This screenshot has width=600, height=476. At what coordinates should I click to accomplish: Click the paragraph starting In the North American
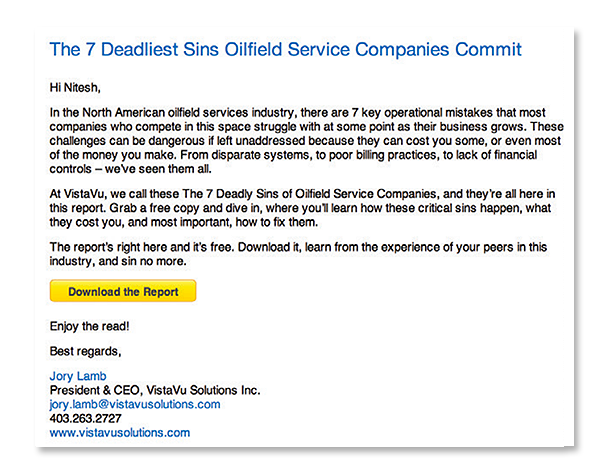(x=307, y=140)
